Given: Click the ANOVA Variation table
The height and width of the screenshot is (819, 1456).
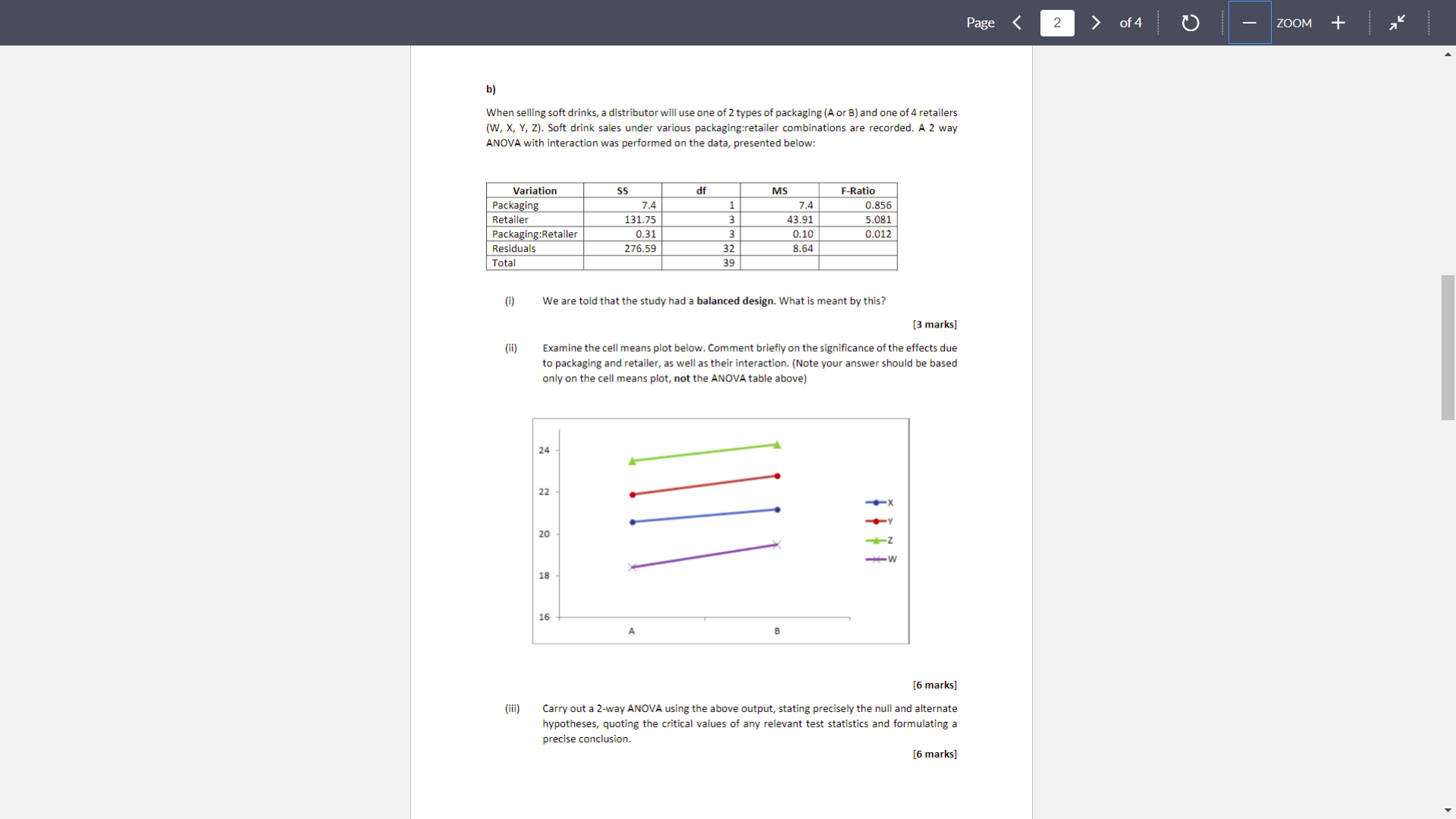Looking at the screenshot, I should click(x=691, y=227).
